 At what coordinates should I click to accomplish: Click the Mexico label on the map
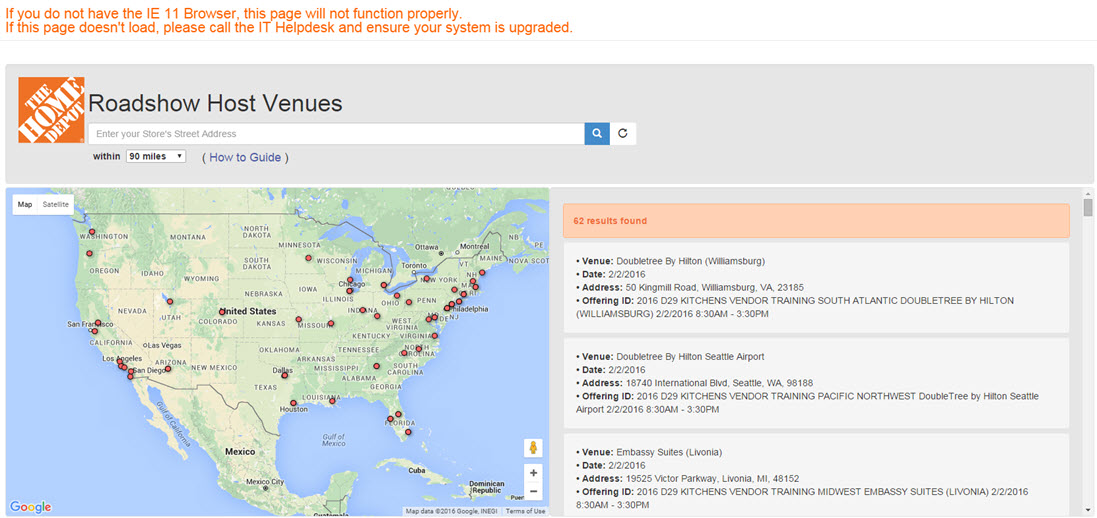[240, 452]
